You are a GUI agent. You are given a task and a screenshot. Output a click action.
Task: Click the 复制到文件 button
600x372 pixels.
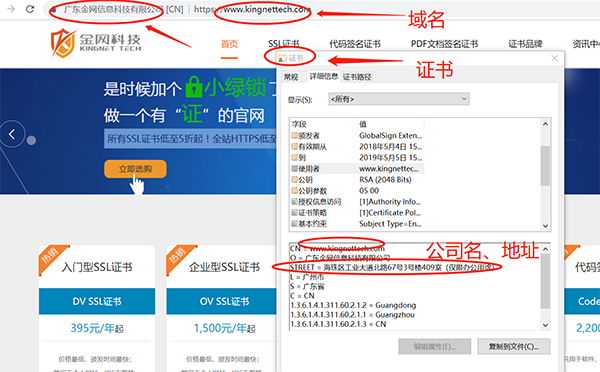(x=514, y=347)
